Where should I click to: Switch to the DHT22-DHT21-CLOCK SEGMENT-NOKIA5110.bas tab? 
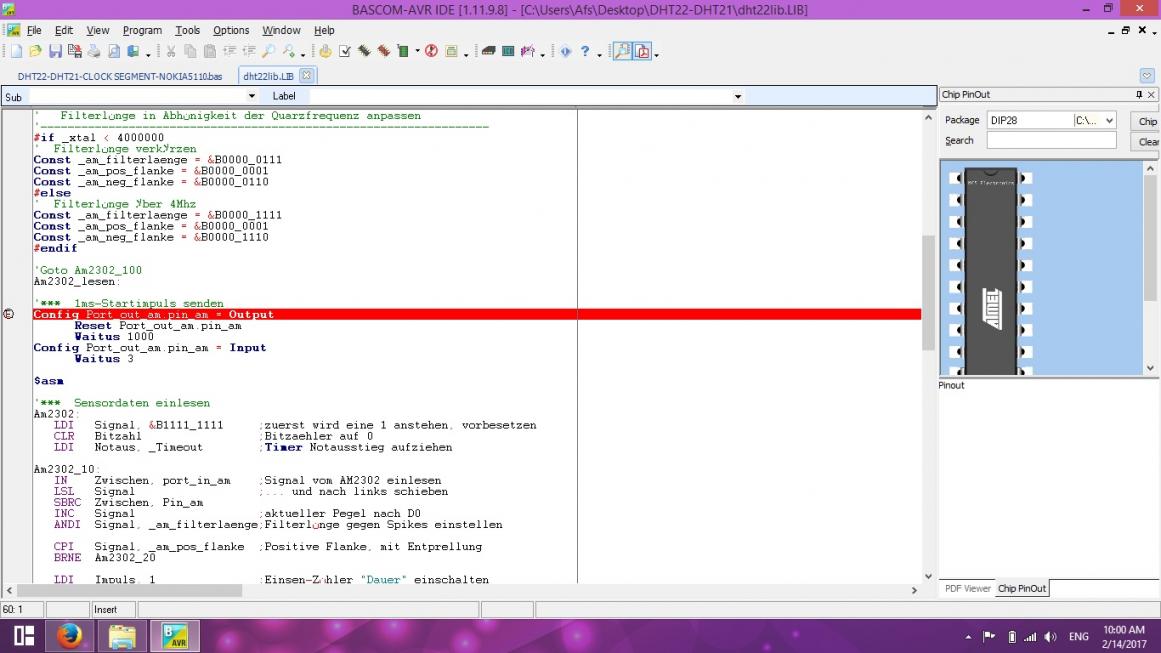click(120, 76)
